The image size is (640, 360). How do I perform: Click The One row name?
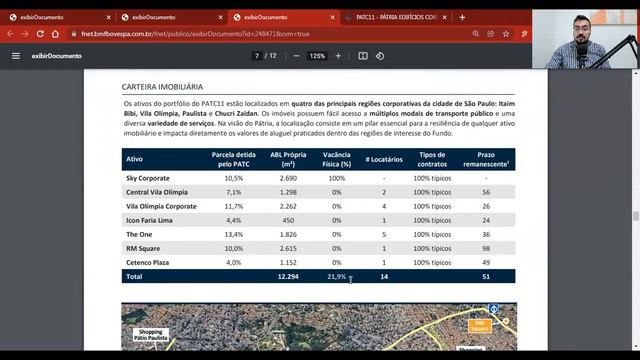(x=139, y=235)
